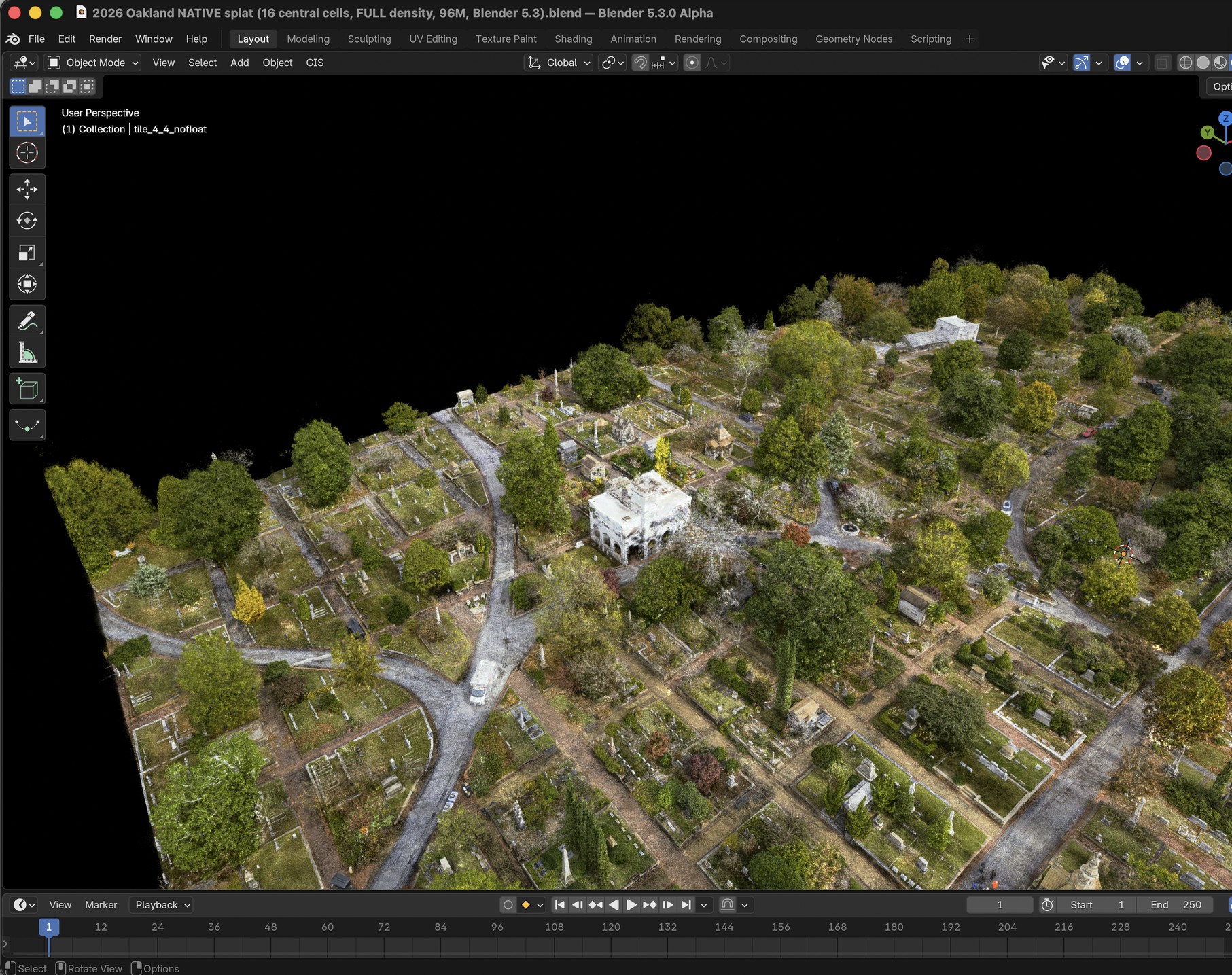
Task: Switch to the Sculpting workspace tab
Action: click(369, 39)
